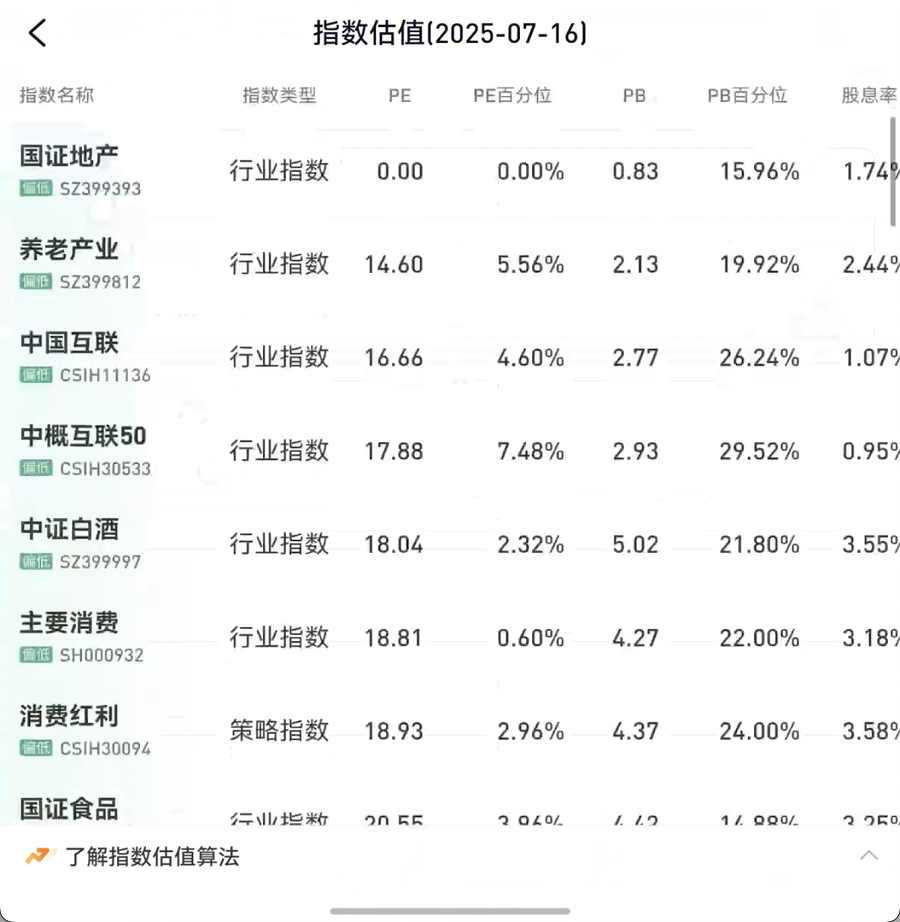Expand the bottom panel with up chevron

869,856
